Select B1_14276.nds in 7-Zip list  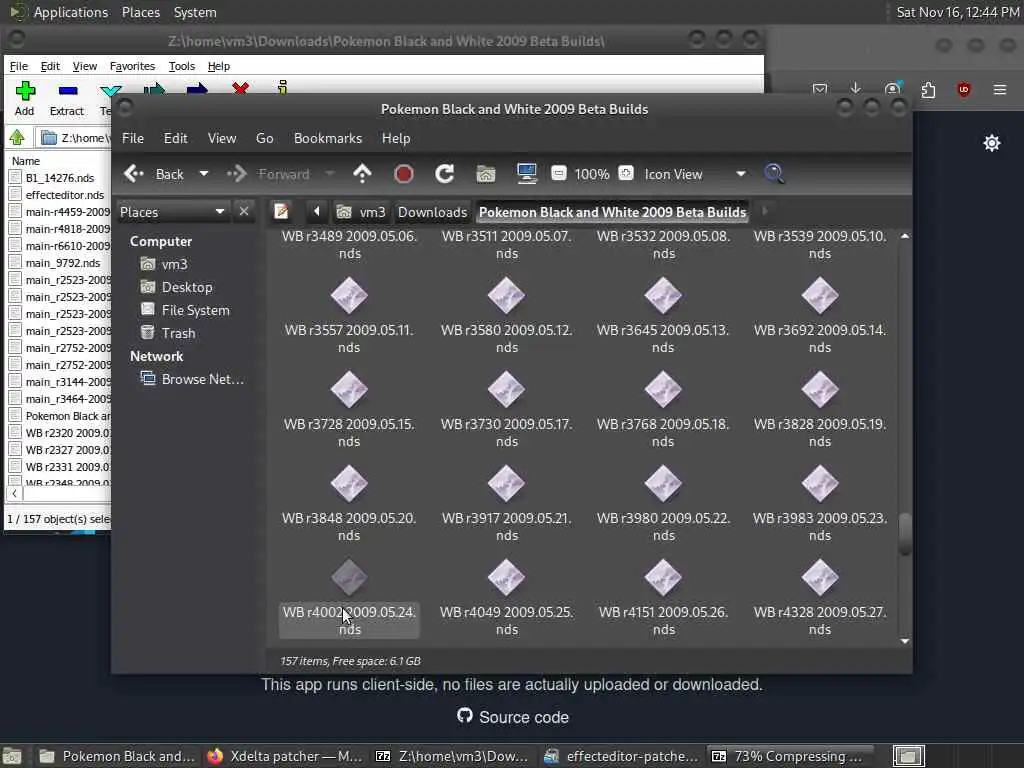coord(59,178)
